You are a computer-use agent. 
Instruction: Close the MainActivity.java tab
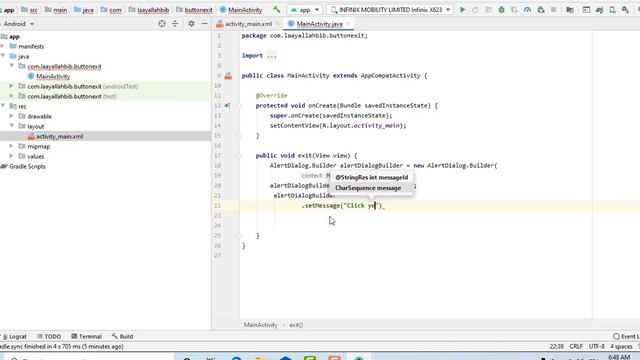pyautogui.click(x=348, y=24)
